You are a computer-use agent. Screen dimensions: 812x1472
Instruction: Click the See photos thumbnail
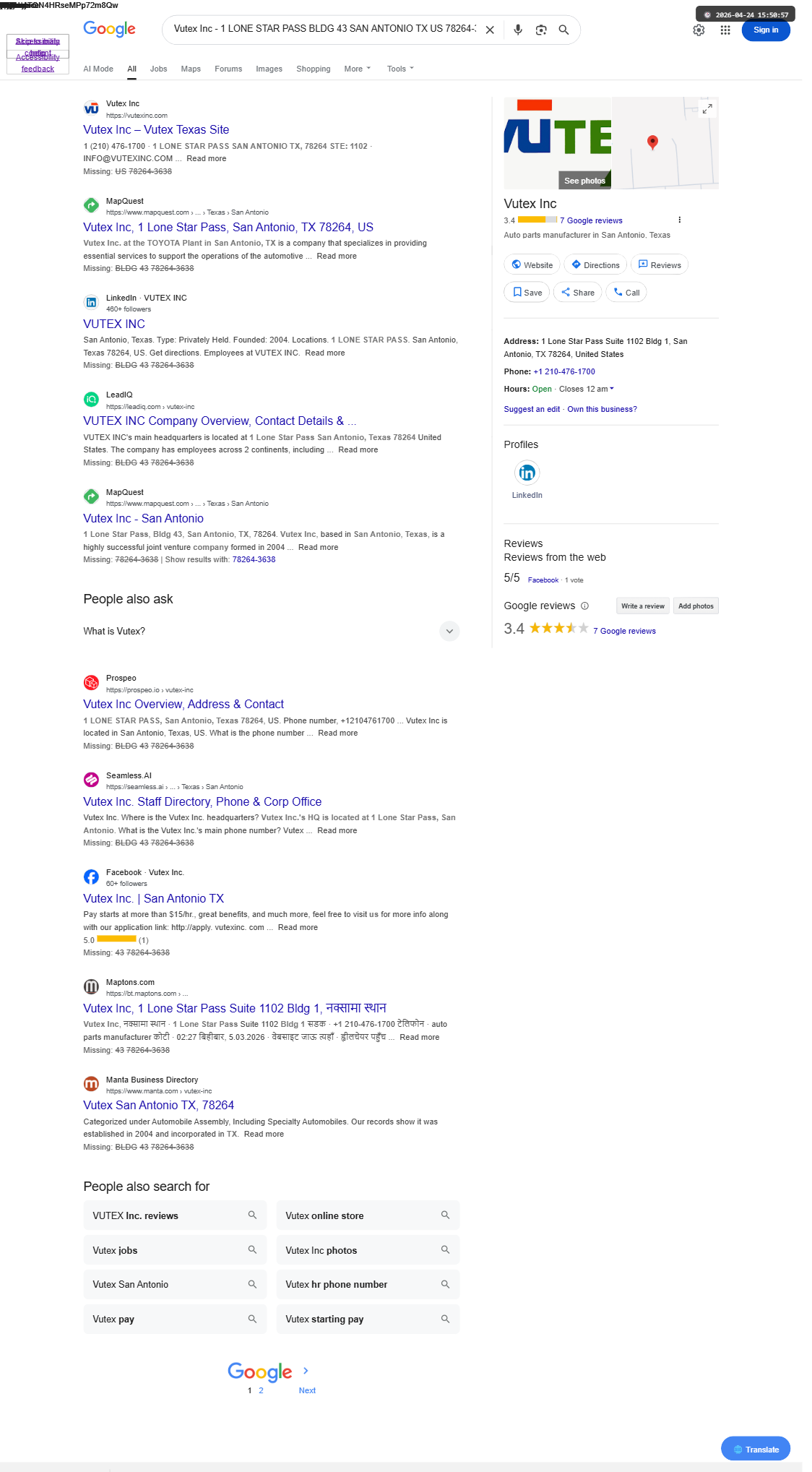(584, 181)
